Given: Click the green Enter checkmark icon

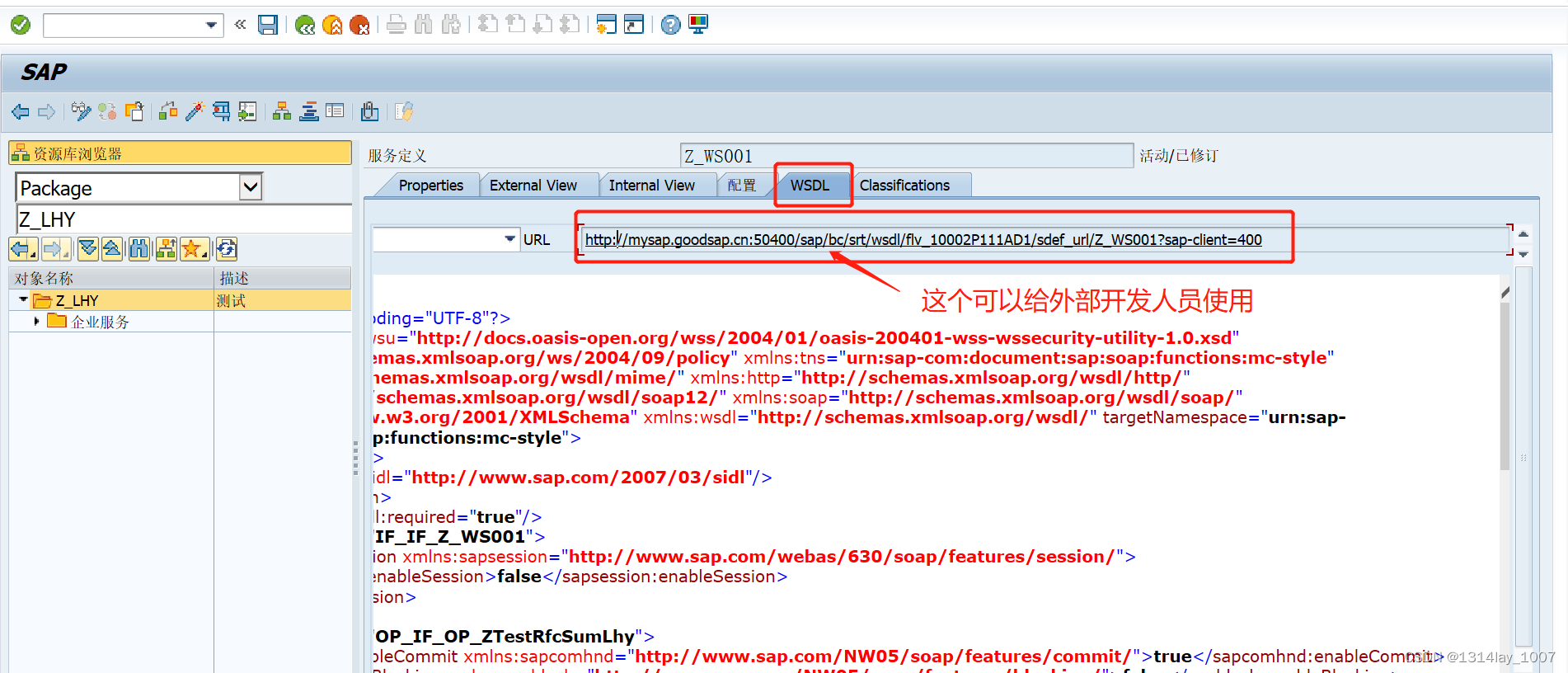Looking at the screenshot, I should tap(21, 25).
